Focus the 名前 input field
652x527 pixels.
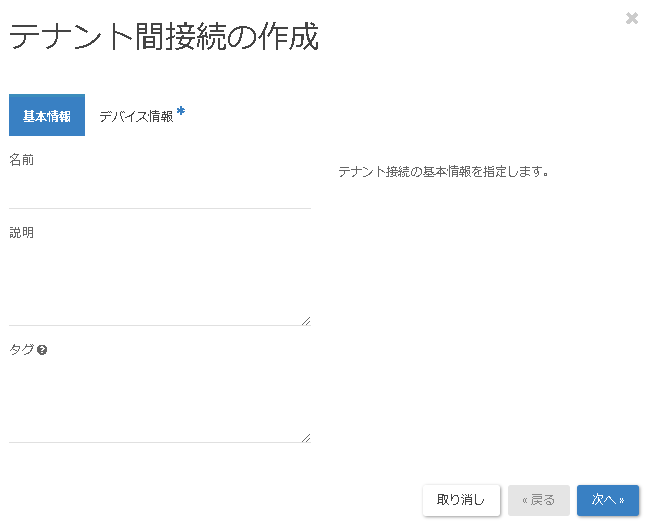[x=160, y=192]
